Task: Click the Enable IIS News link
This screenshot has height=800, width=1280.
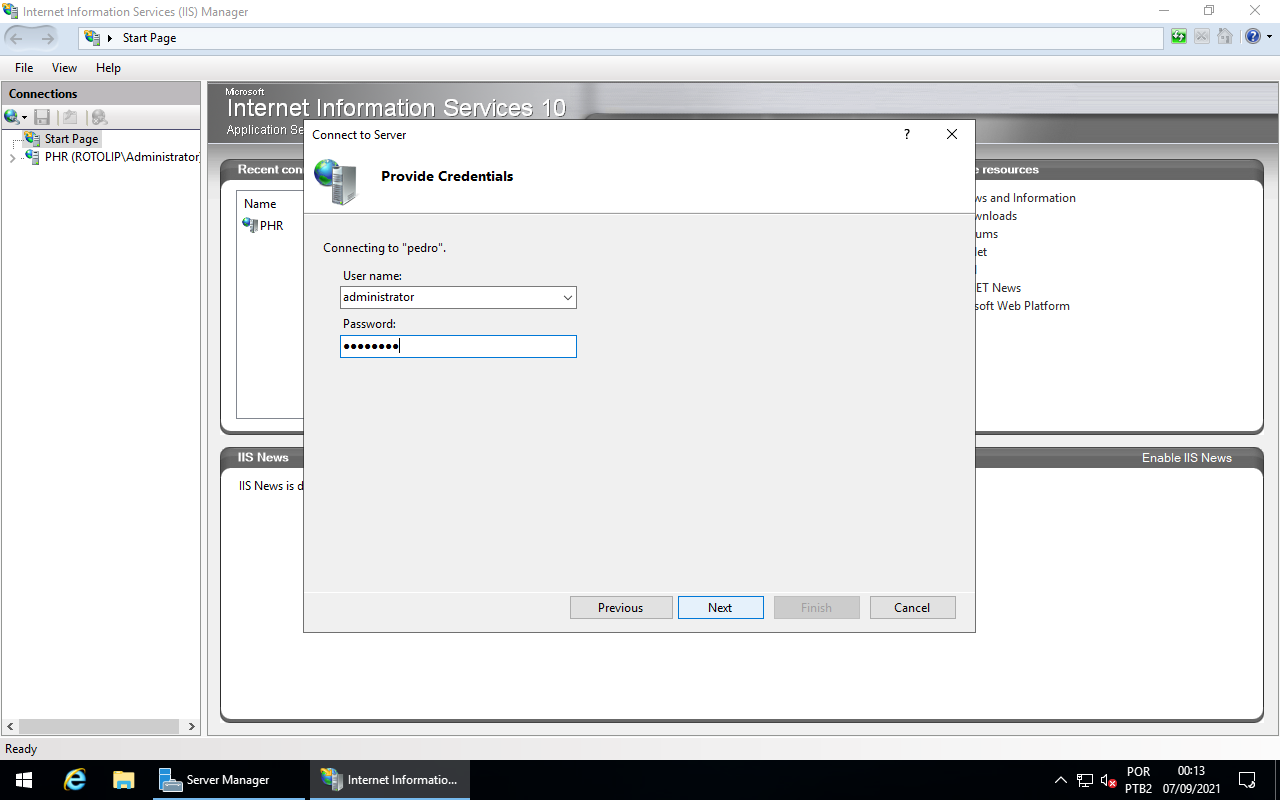Action: pyautogui.click(x=1187, y=457)
